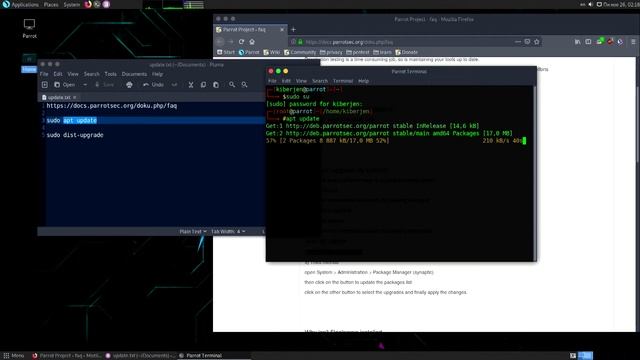The width and height of the screenshot is (640, 360).
Task: Open the Edit menu in Parrot Terminal
Action: [x=286, y=81]
